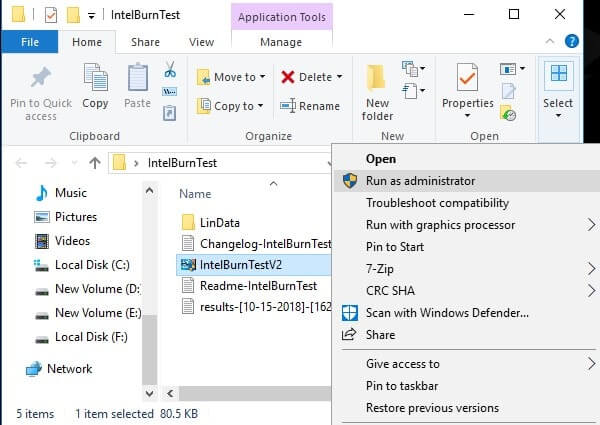Viewport: 600px width, 425px height.
Task: Click the Copy icon in Clipboard group
Action: pos(95,77)
